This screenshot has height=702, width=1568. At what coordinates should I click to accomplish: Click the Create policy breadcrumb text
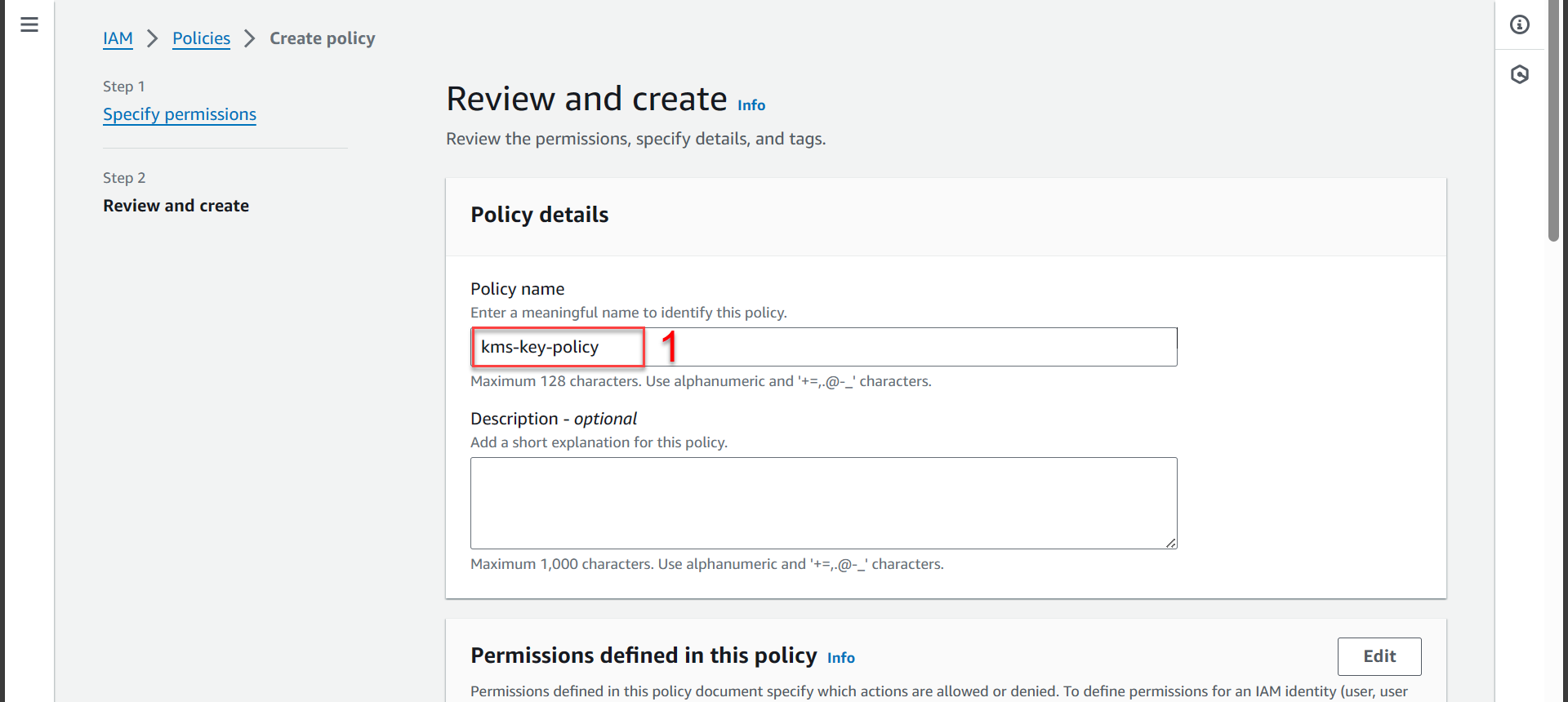(x=323, y=38)
